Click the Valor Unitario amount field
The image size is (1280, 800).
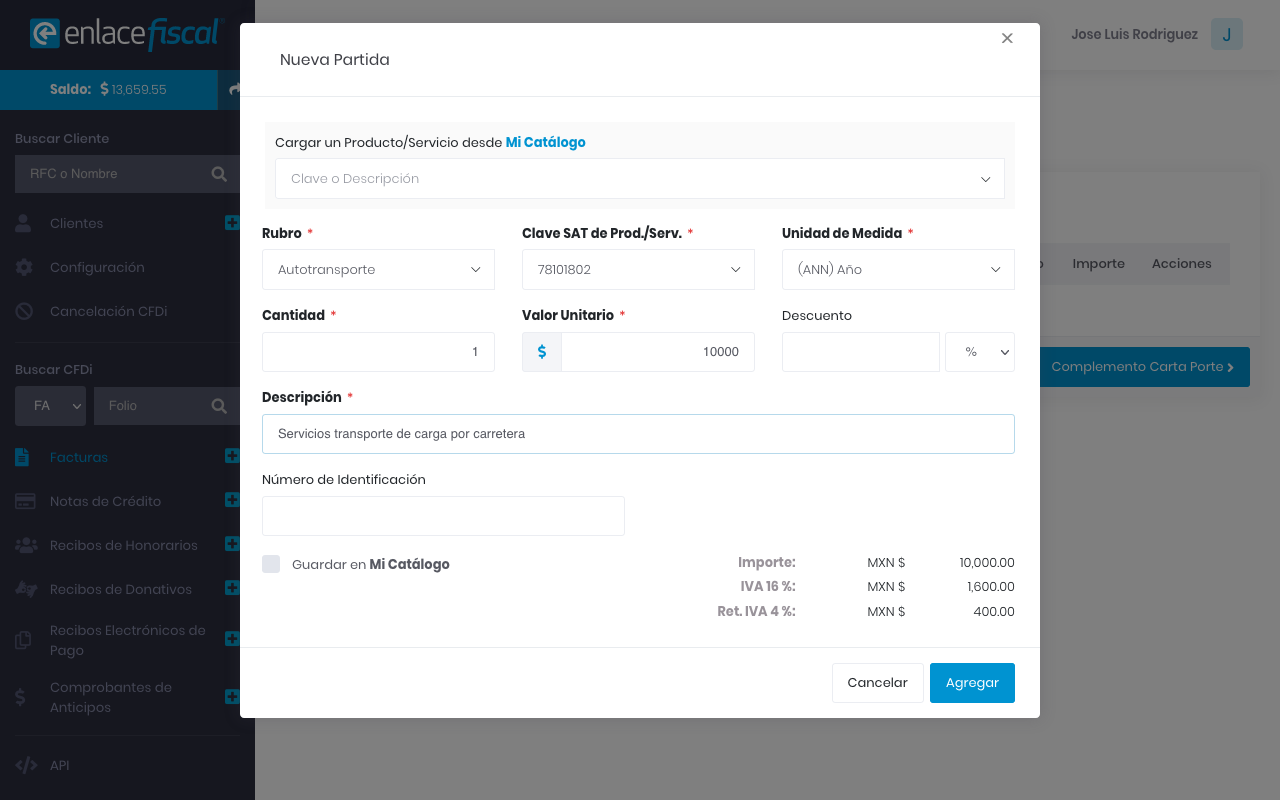658,352
